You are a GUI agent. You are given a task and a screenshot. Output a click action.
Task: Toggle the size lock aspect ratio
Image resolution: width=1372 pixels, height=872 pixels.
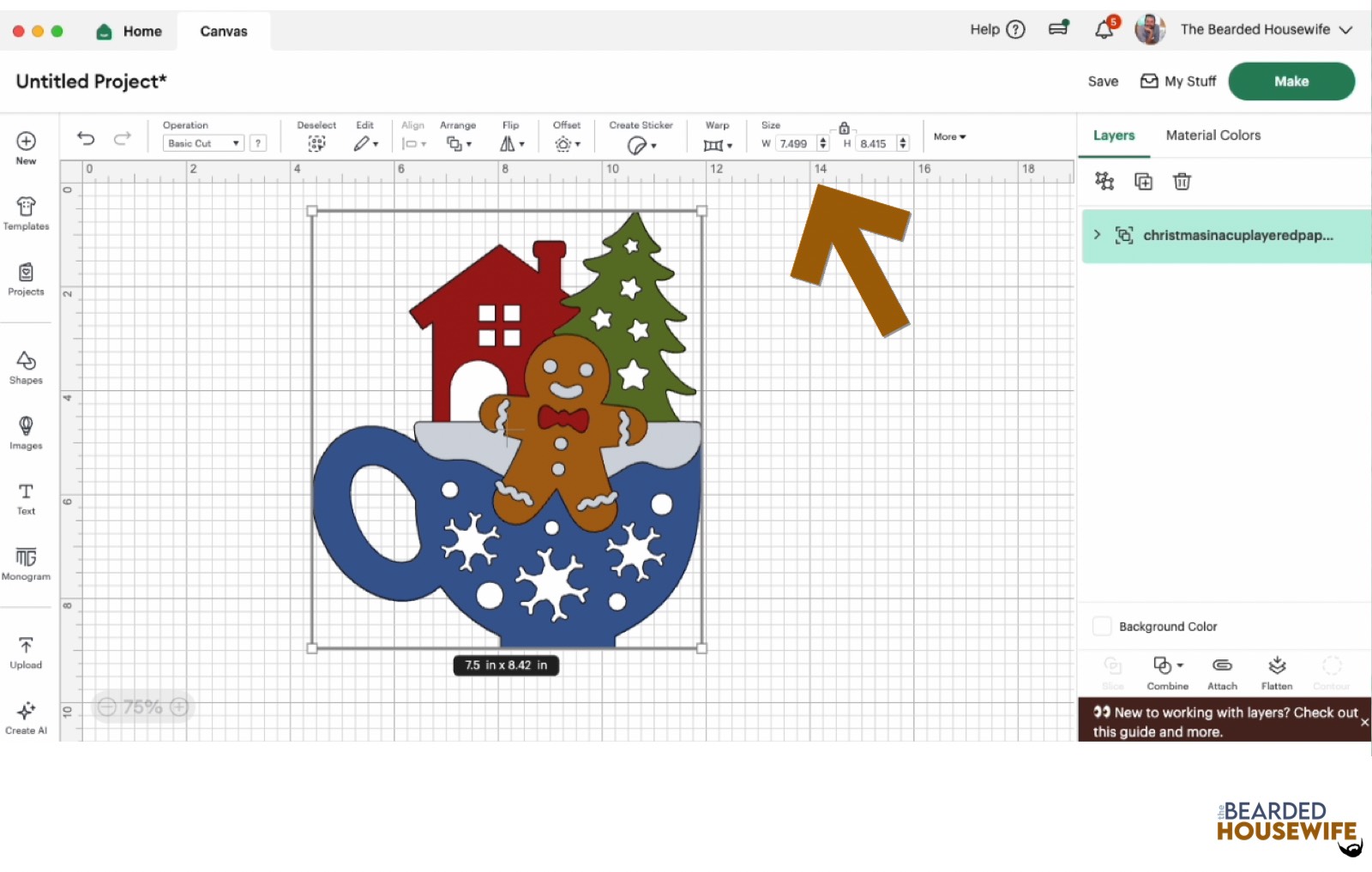click(845, 126)
